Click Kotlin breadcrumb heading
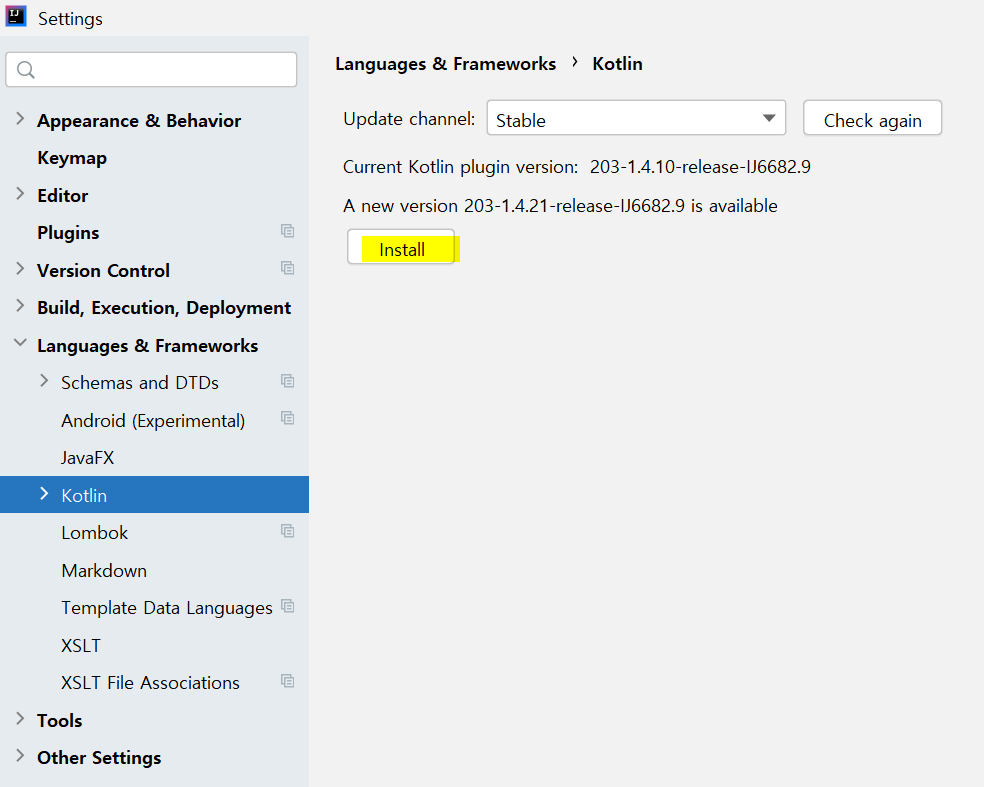The height and width of the screenshot is (787, 984). point(618,64)
